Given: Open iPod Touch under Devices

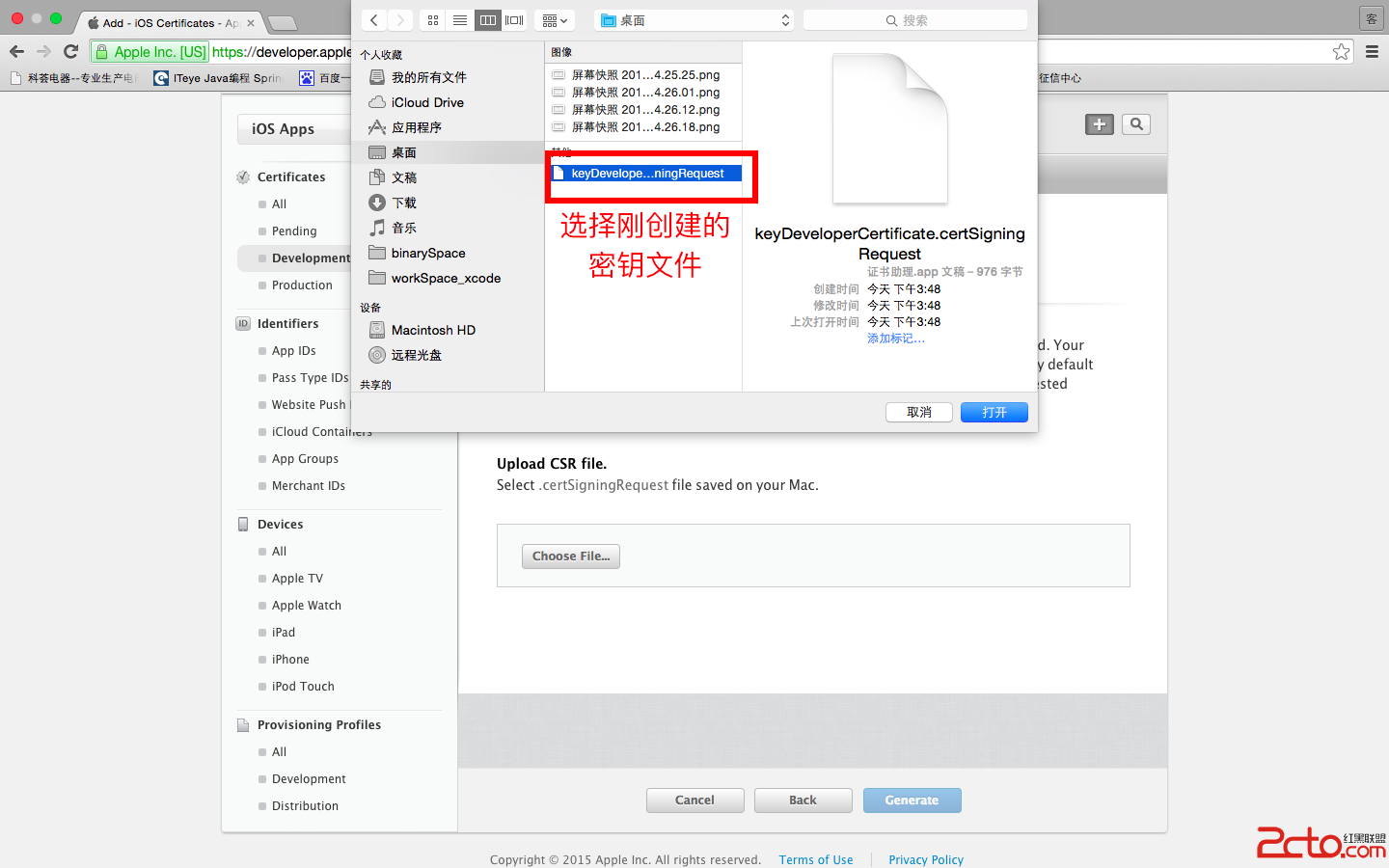Looking at the screenshot, I should coord(303,687).
